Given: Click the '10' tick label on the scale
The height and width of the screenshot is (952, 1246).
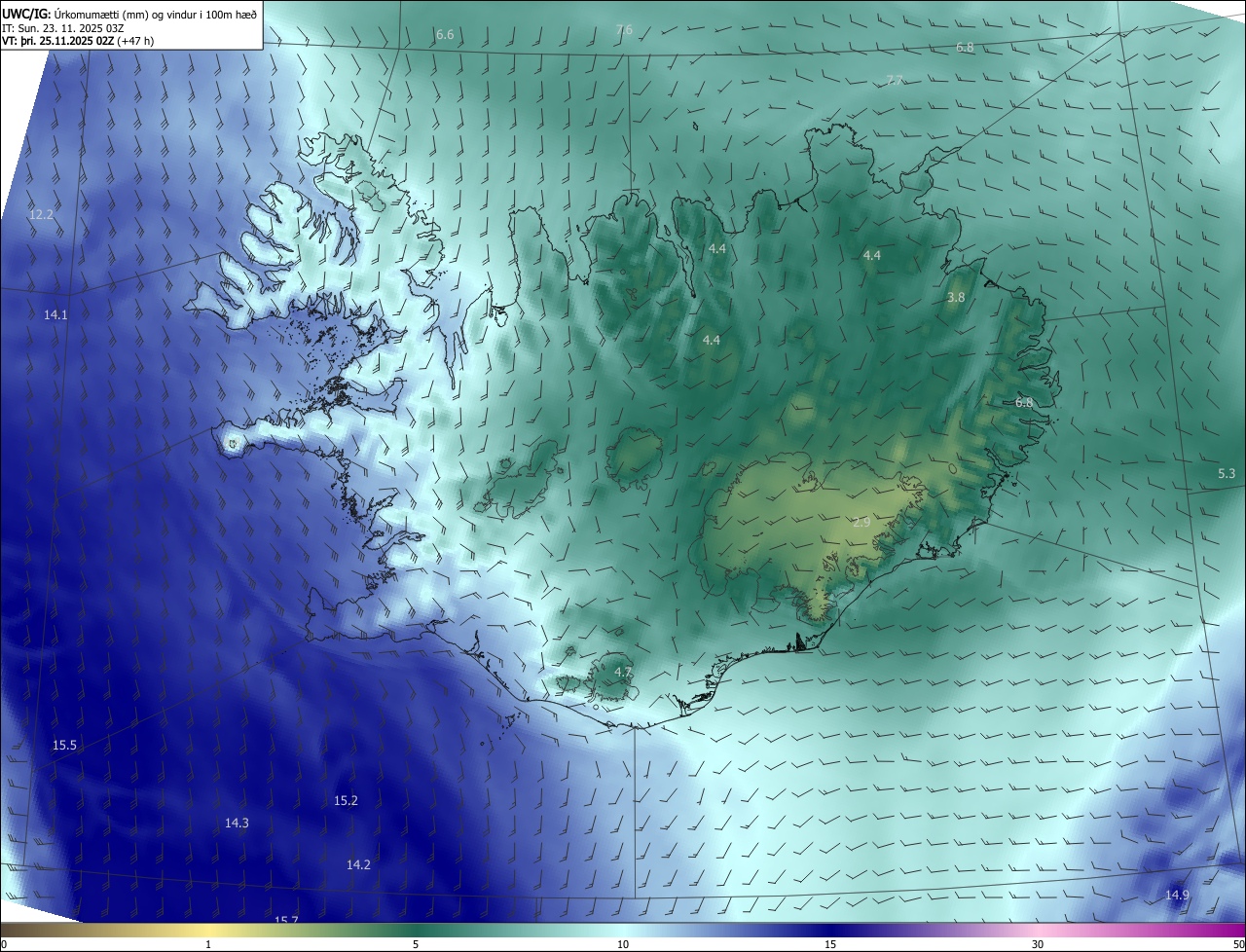Looking at the screenshot, I should [x=623, y=944].
